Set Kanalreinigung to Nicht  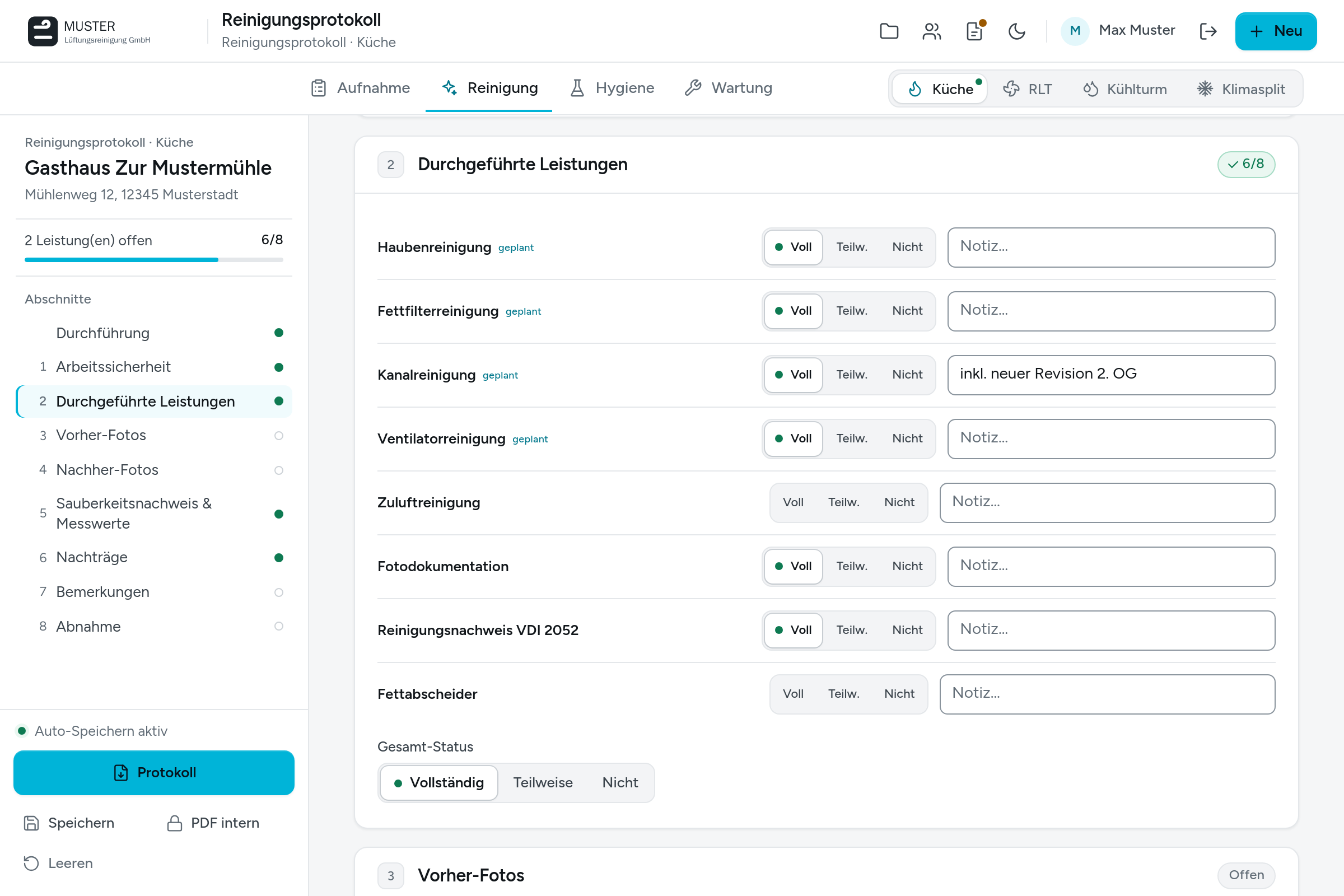click(907, 375)
